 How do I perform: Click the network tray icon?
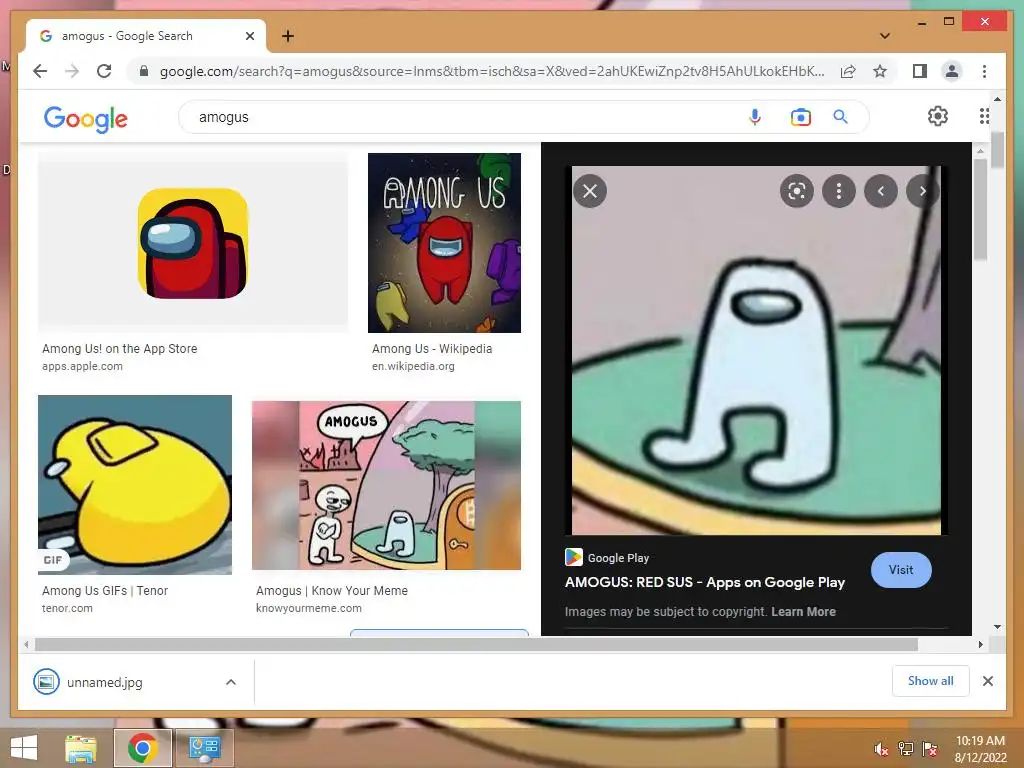(x=905, y=749)
